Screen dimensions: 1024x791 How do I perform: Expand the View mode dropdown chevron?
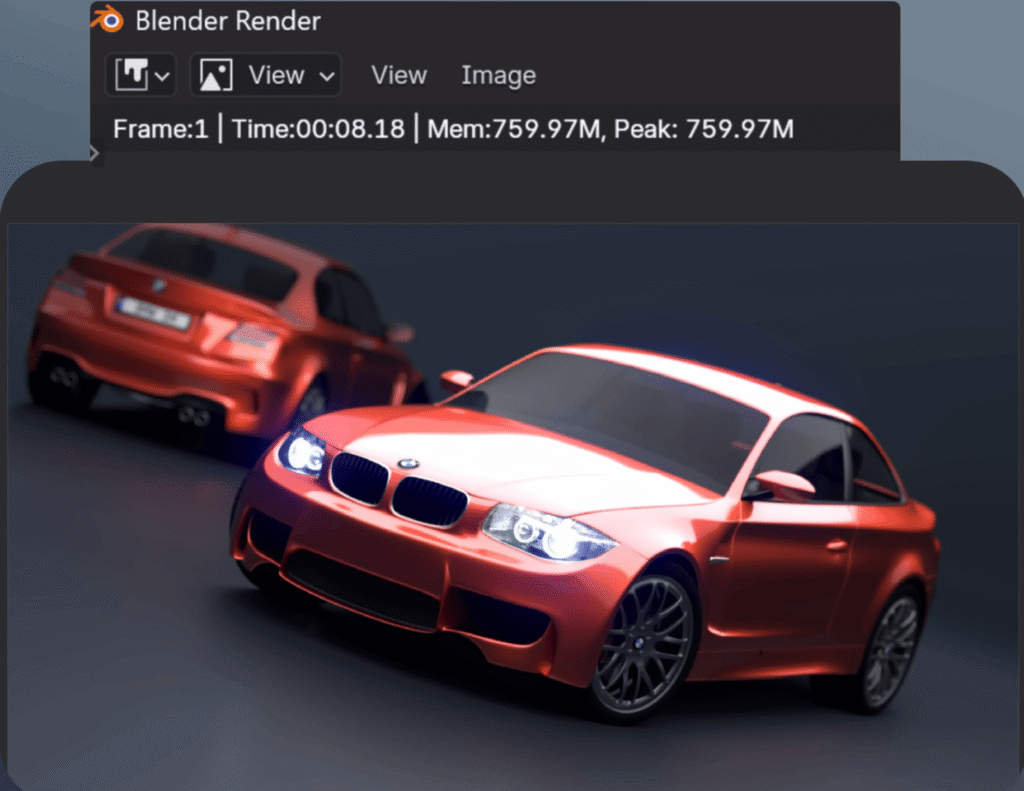coord(326,76)
